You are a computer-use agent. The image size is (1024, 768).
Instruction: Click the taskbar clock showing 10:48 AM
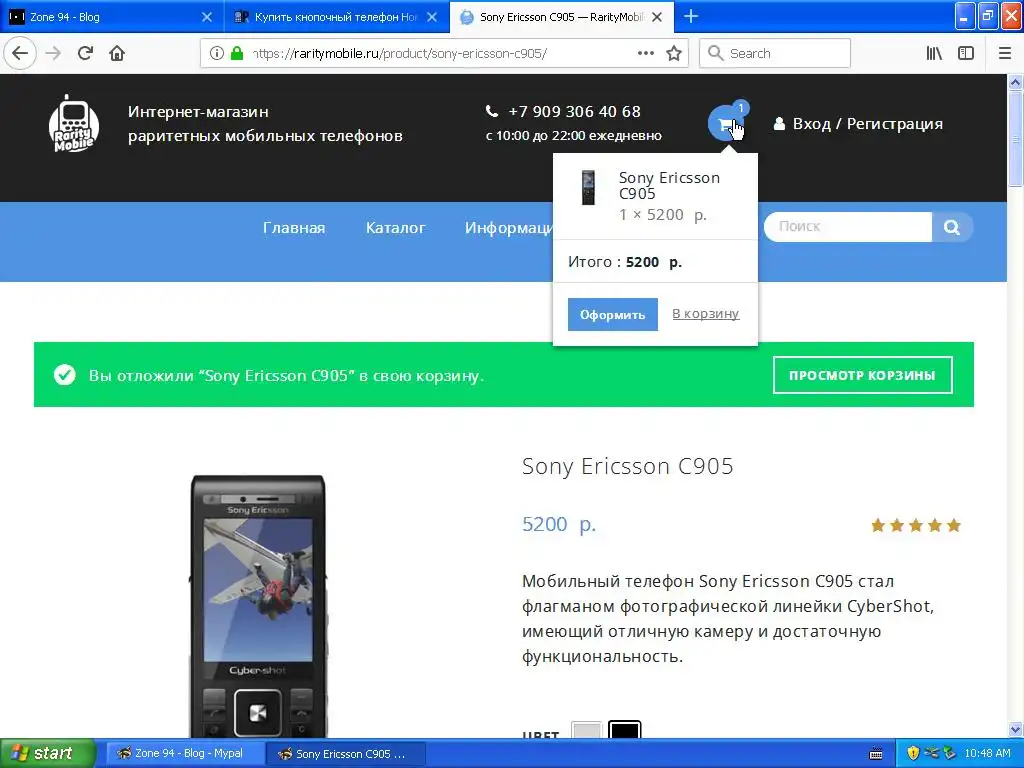pyautogui.click(x=987, y=753)
